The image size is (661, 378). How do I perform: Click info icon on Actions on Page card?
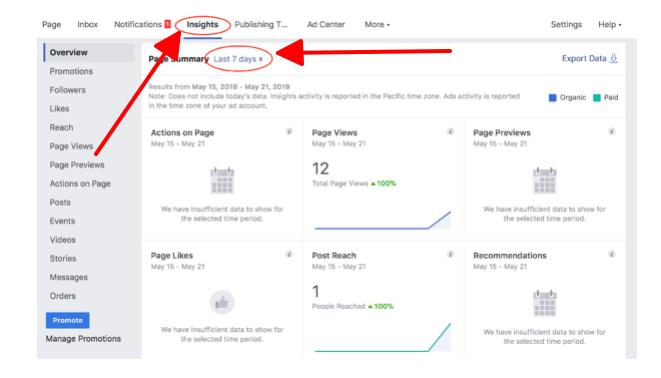[x=289, y=131]
